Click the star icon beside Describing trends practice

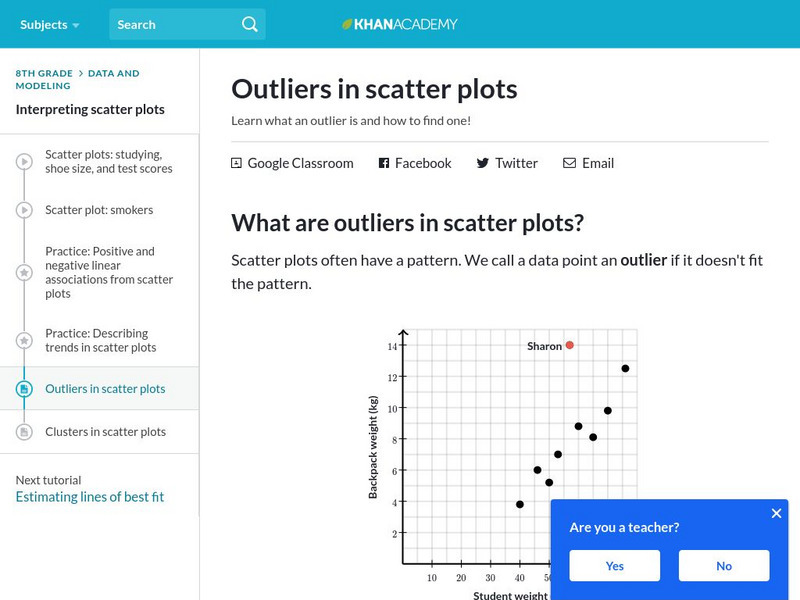(x=24, y=341)
